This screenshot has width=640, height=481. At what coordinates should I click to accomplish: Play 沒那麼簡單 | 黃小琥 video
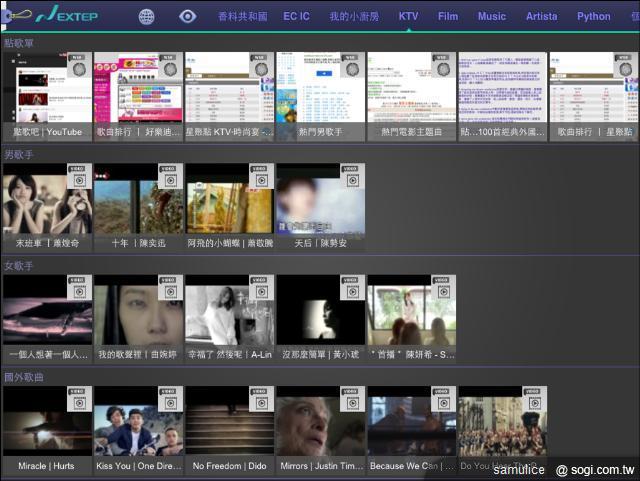coord(320,319)
